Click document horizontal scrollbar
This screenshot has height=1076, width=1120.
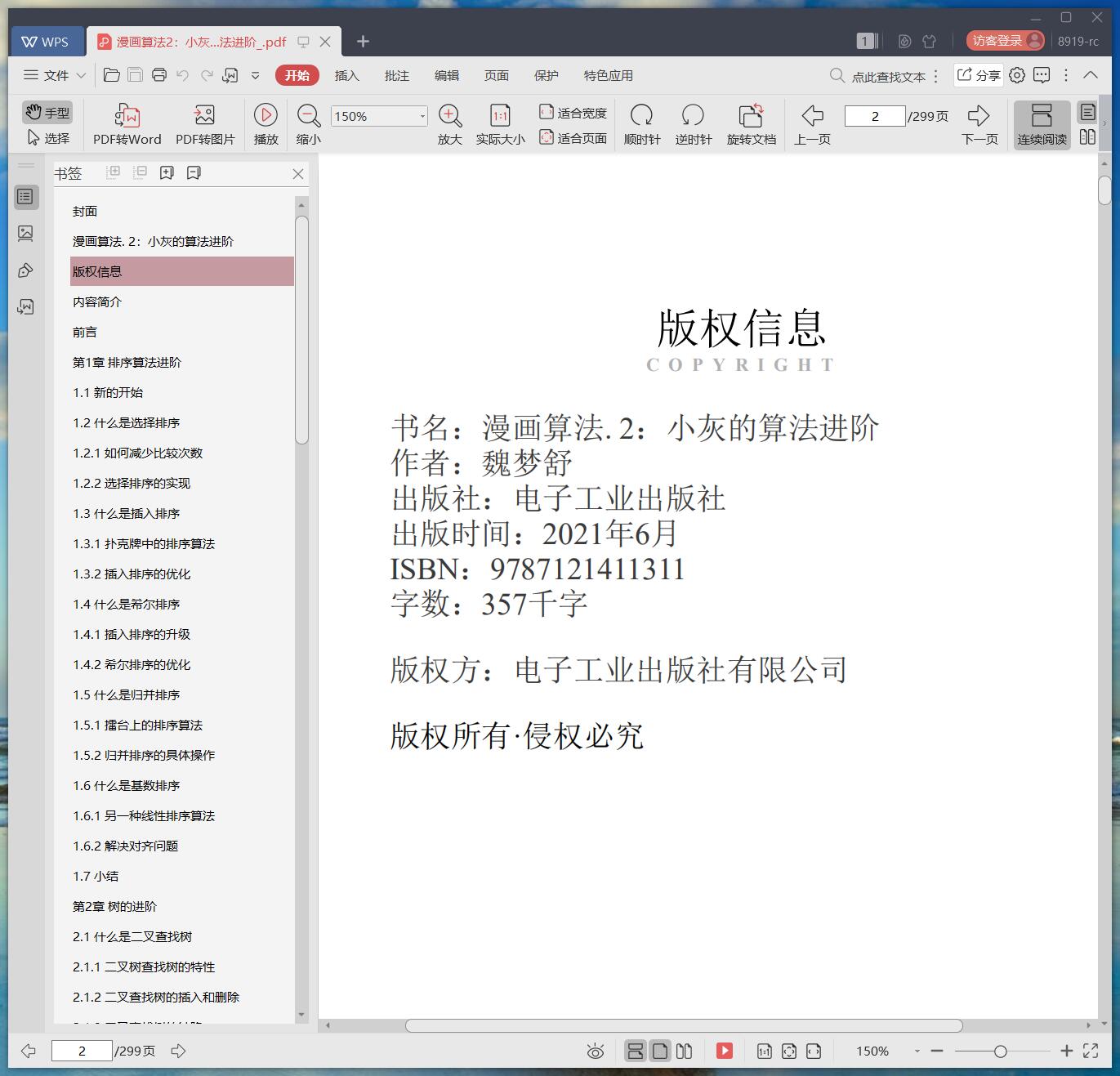tap(684, 1025)
